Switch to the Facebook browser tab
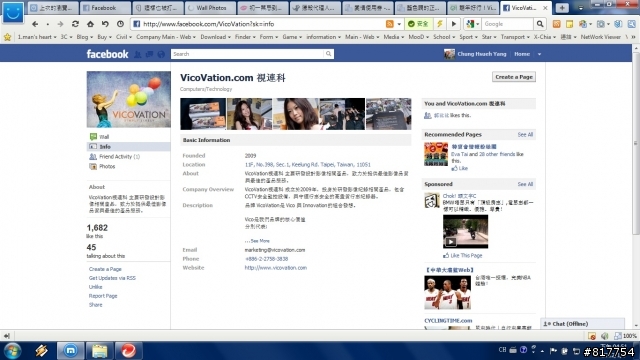The width and height of the screenshot is (640, 360). click(105, 8)
